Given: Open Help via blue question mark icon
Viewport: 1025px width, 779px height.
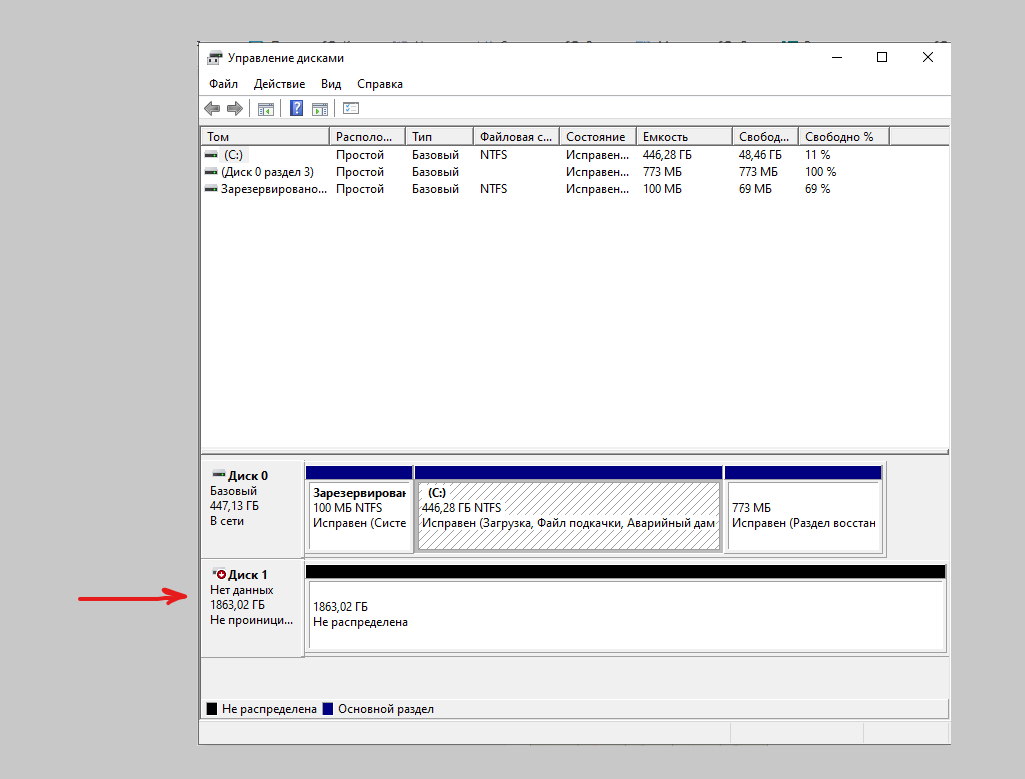Looking at the screenshot, I should [x=296, y=109].
